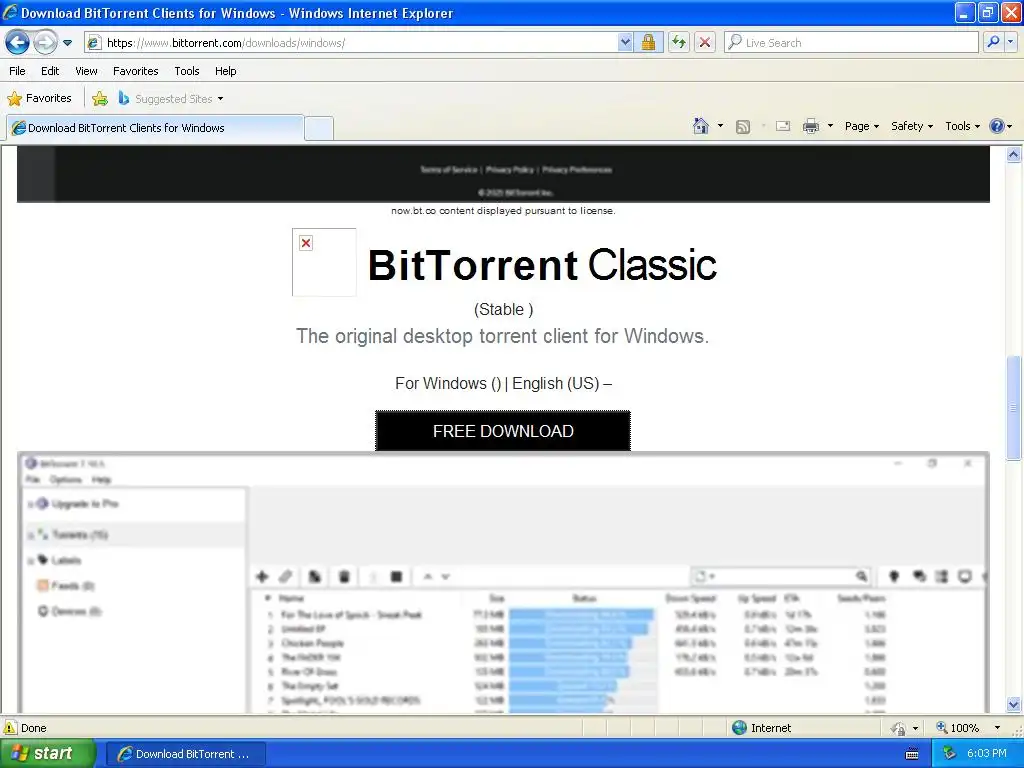Open the Windows start menu

(x=48, y=754)
